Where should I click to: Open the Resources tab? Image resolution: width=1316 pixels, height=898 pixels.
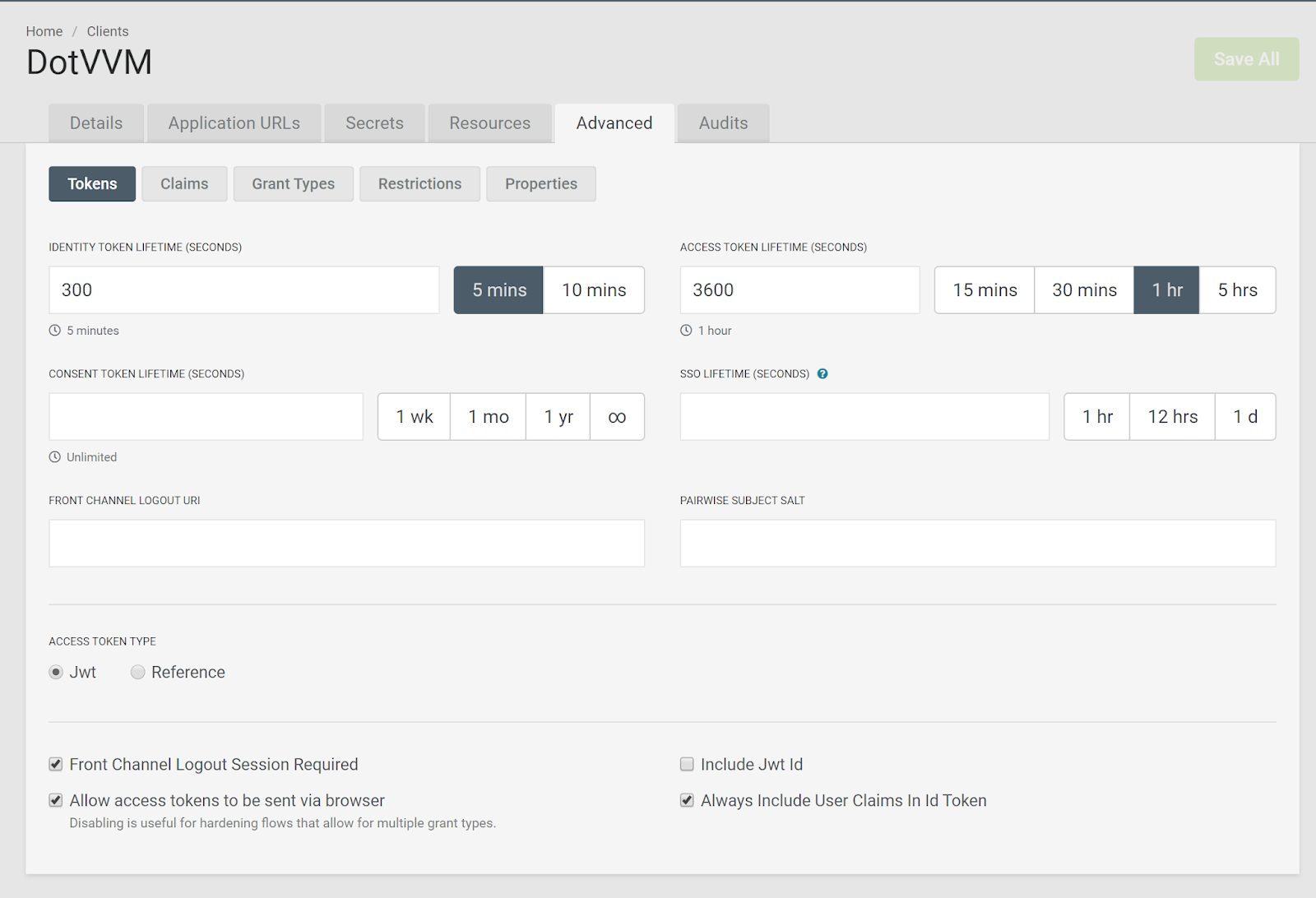point(490,123)
